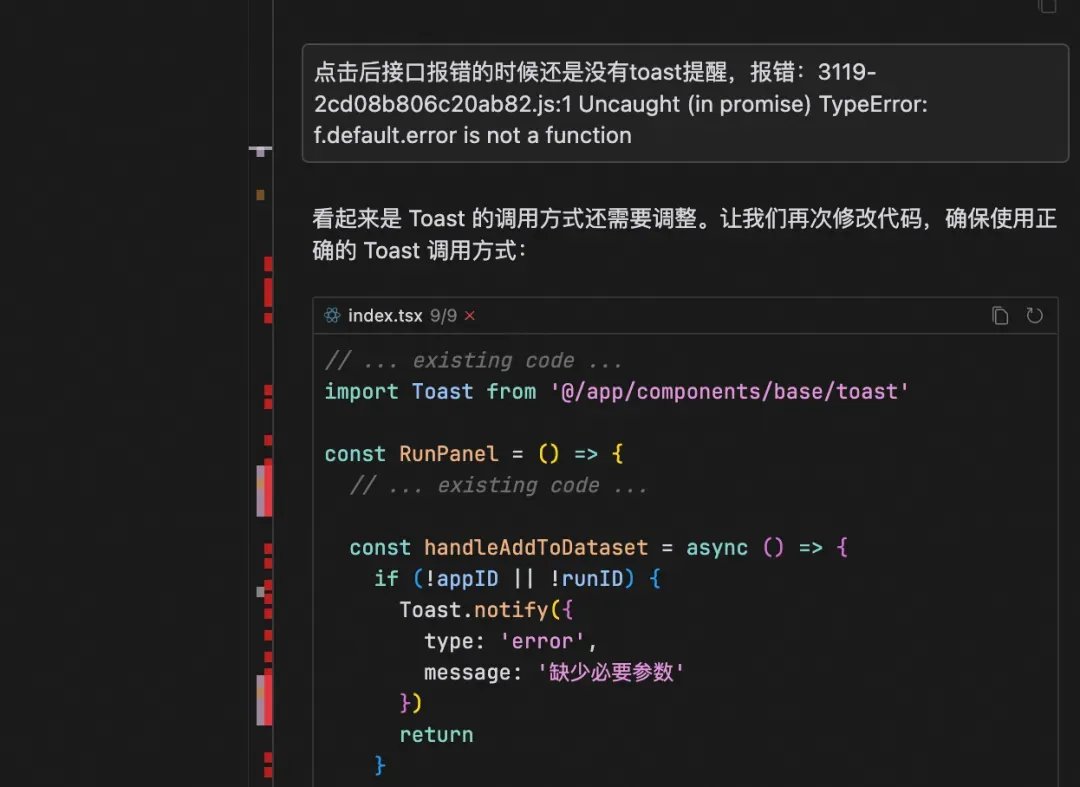Click the '@/app/components/base/toast' import path
This screenshot has width=1080, height=787.
tap(729, 392)
